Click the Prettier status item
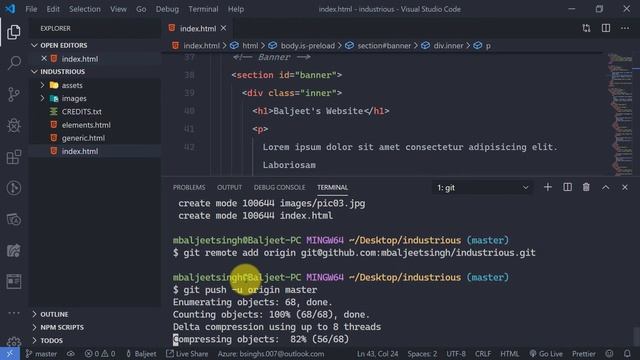640x360 pixels. 584,353
